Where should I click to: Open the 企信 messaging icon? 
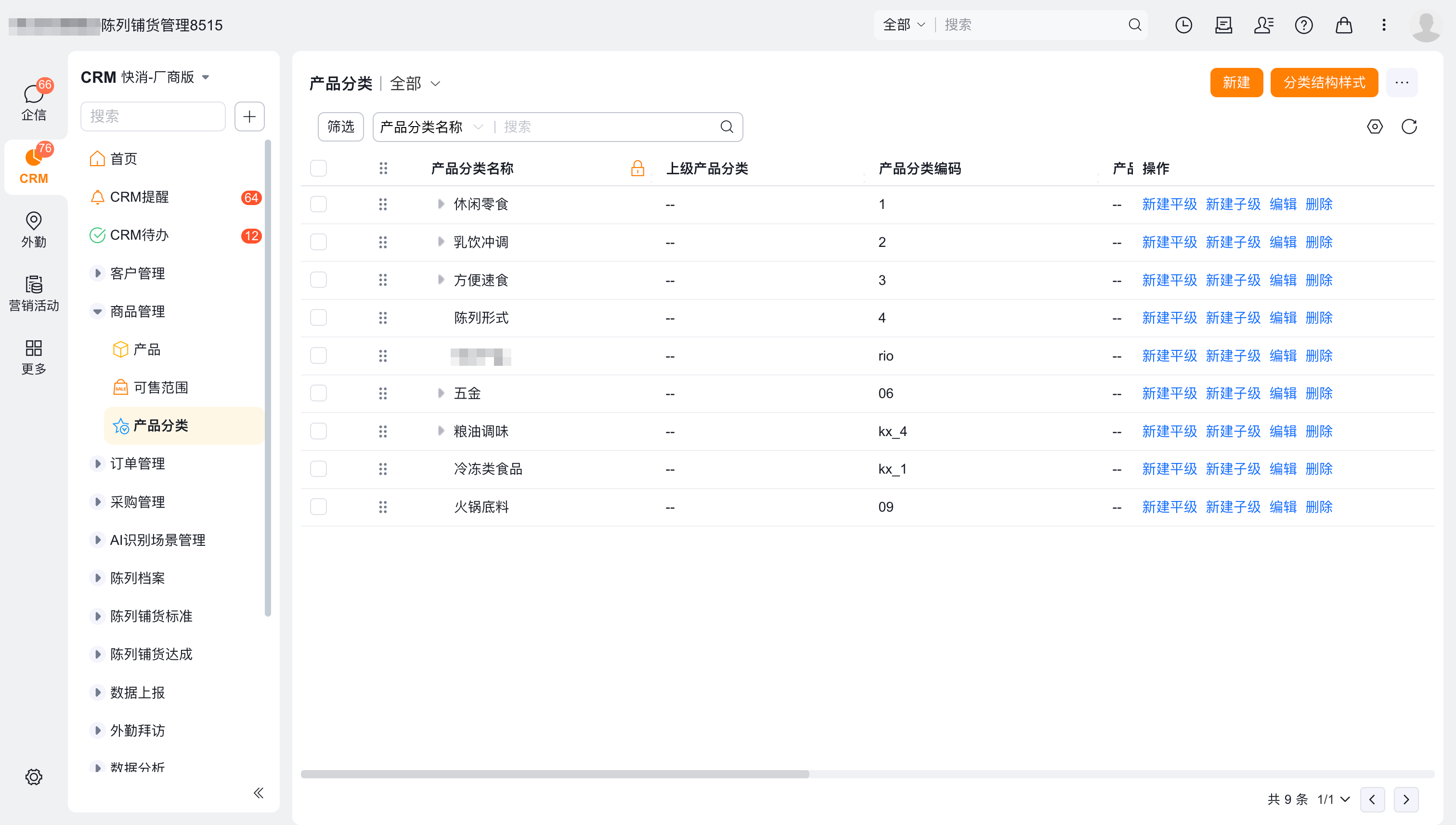(34, 101)
